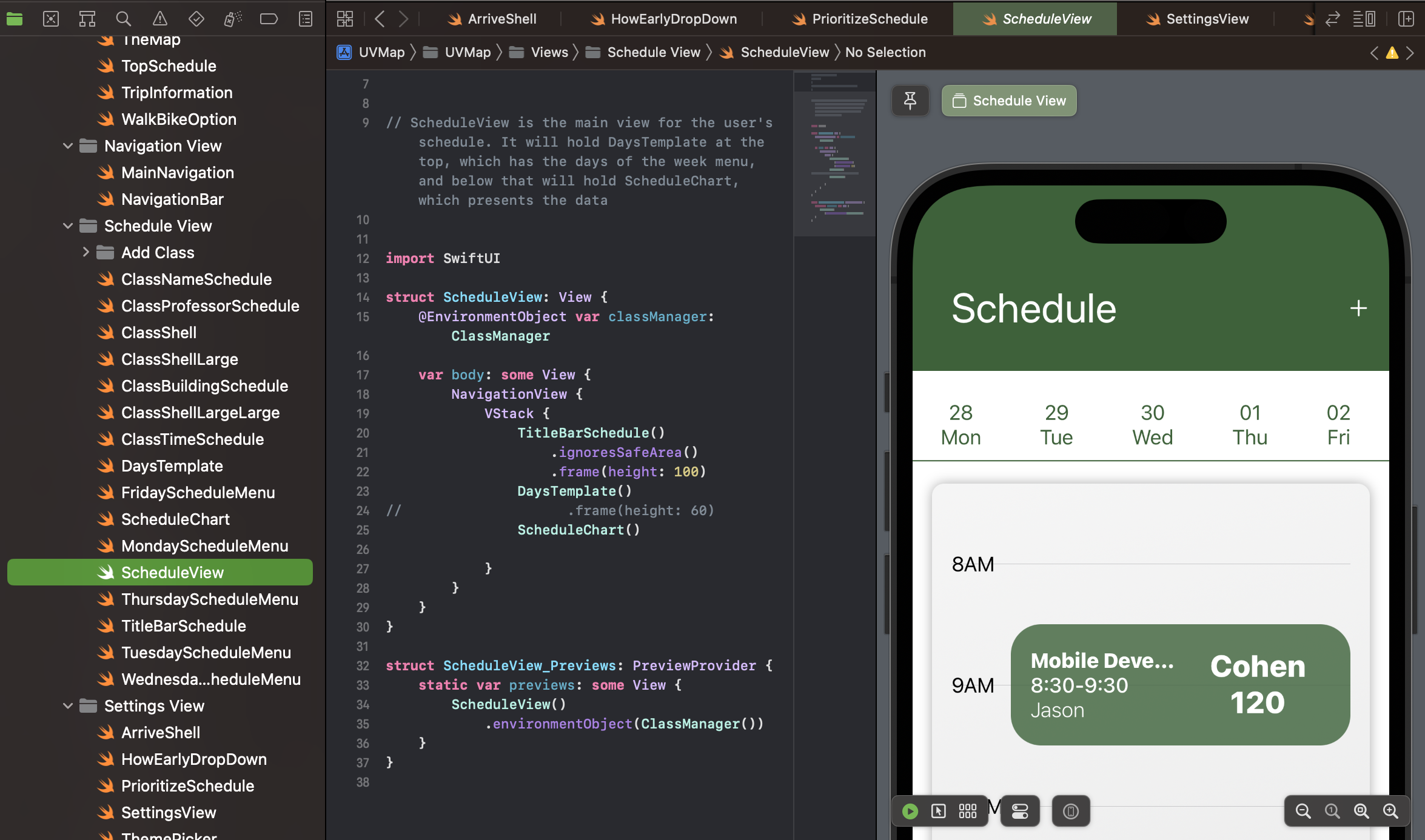Image resolution: width=1425 pixels, height=840 pixels.
Task: Open the ScheduleView file breadcrumb
Action: (774, 53)
